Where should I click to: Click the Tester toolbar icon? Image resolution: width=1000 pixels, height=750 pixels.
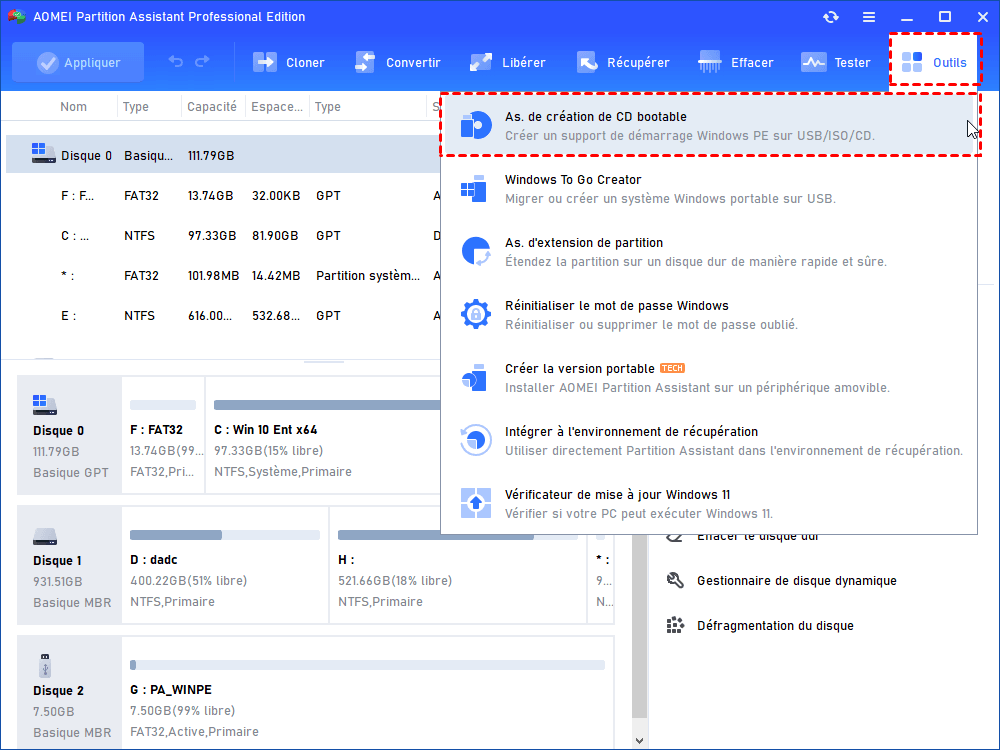coord(814,62)
